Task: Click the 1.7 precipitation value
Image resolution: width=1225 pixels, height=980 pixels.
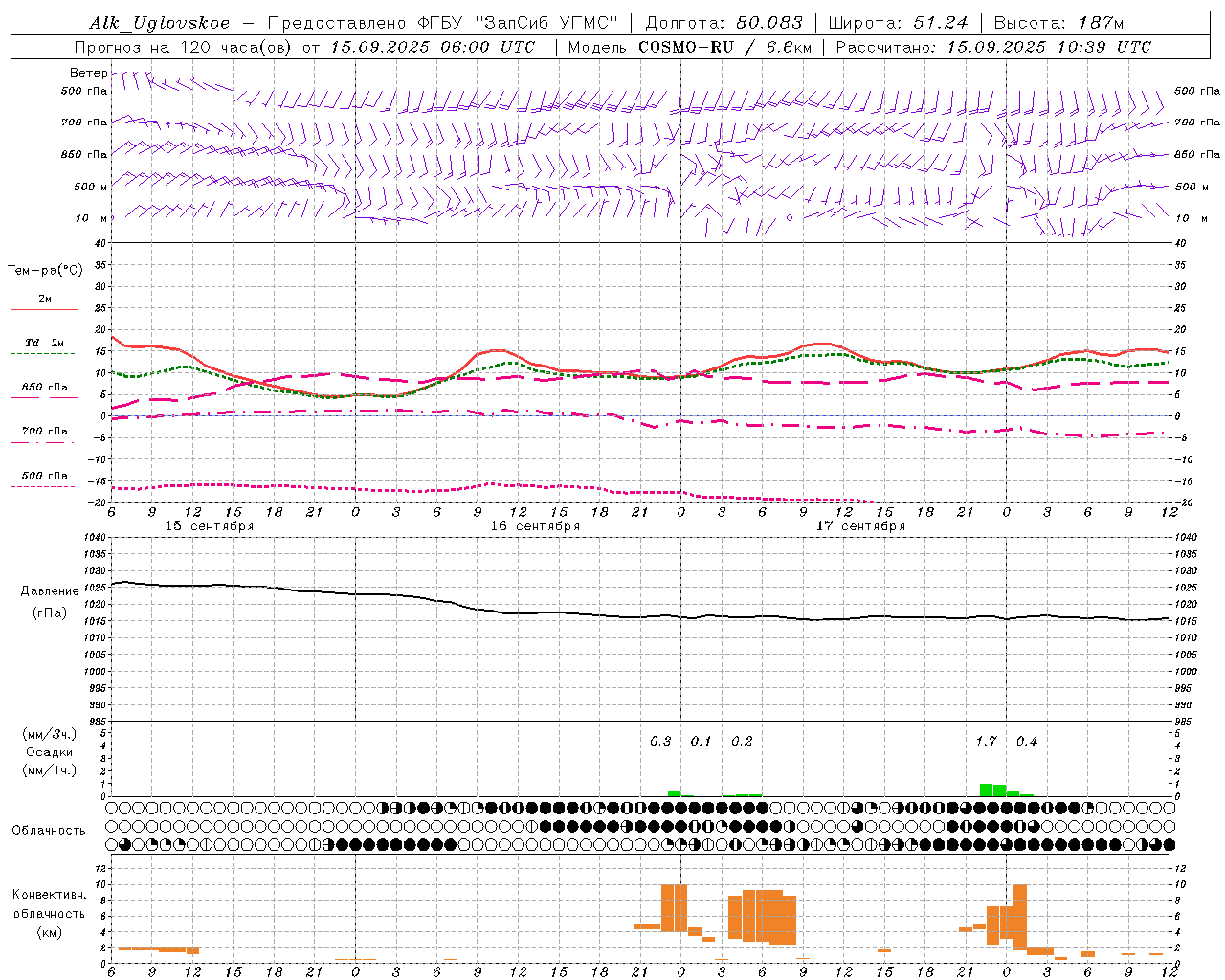Action: pos(986,742)
